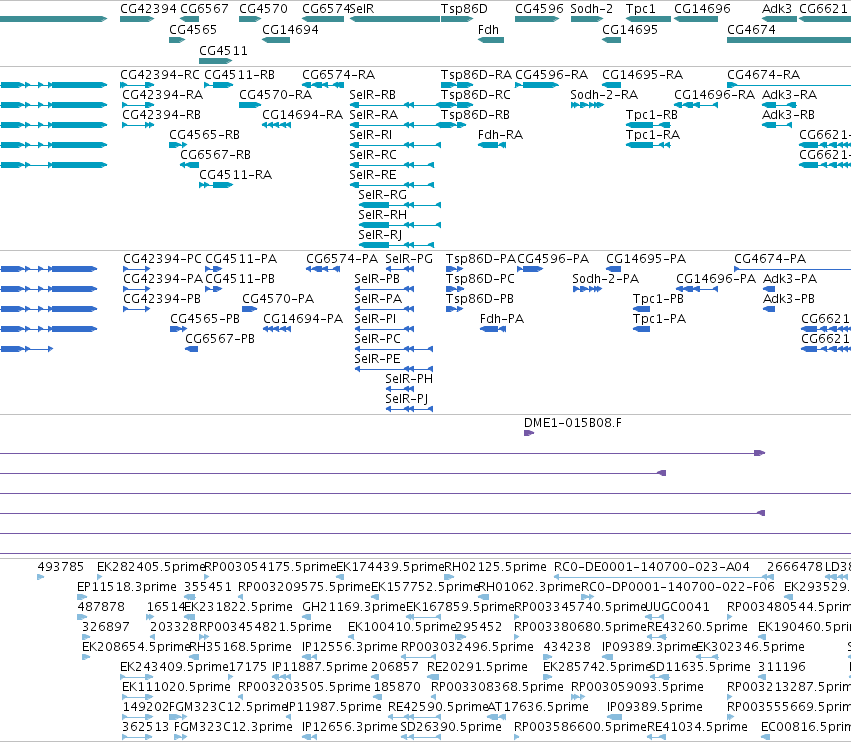
Task: Select the CG14696 gene label
Action: pyautogui.click(x=702, y=9)
